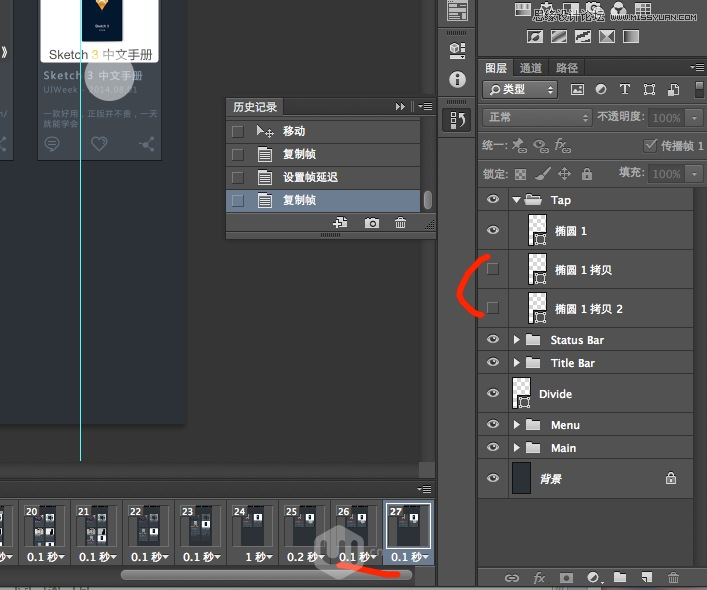Filter layers by pixel layer icon

point(577,89)
